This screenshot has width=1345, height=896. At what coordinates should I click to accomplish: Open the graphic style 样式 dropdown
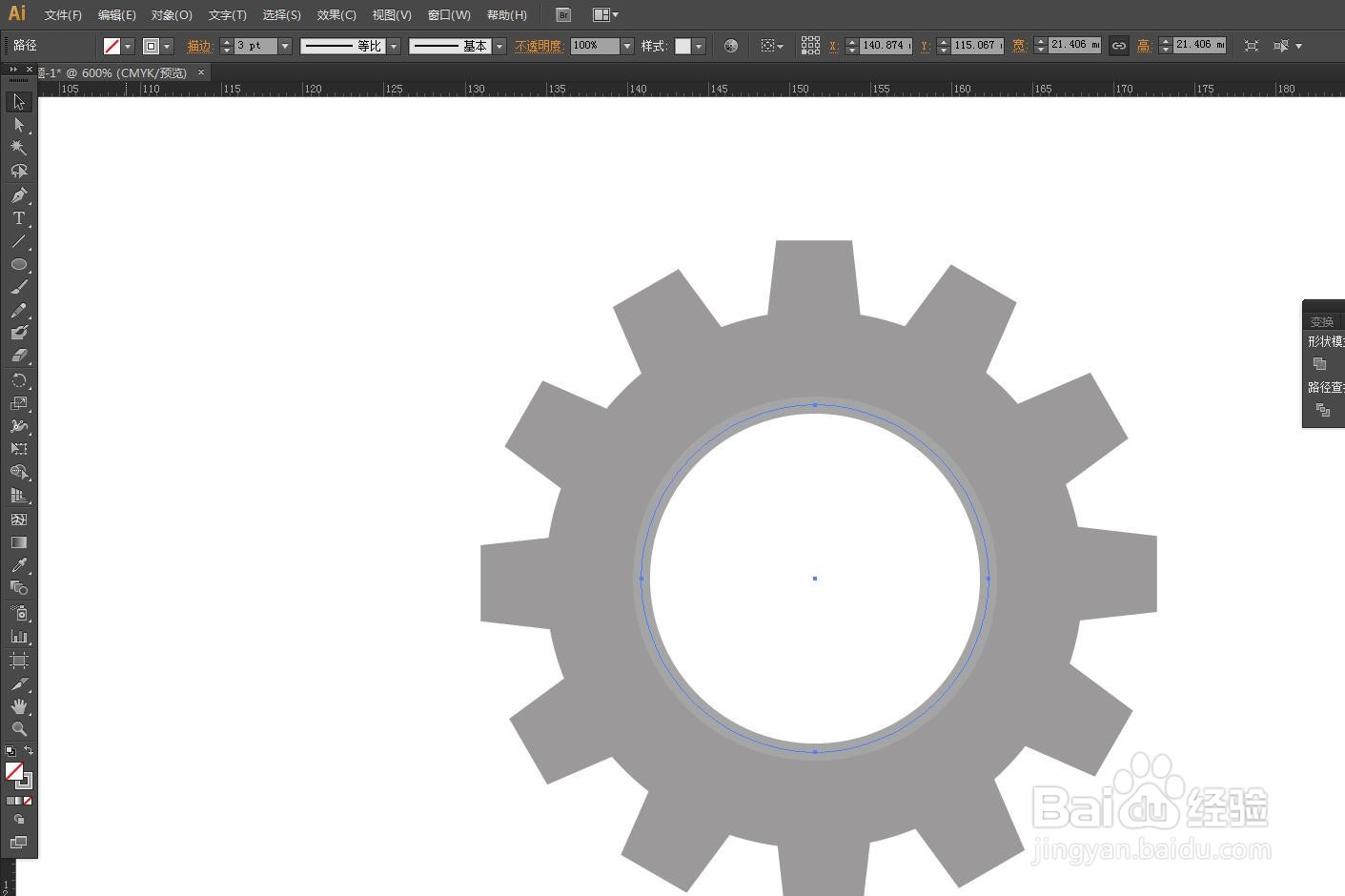[699, 46]
